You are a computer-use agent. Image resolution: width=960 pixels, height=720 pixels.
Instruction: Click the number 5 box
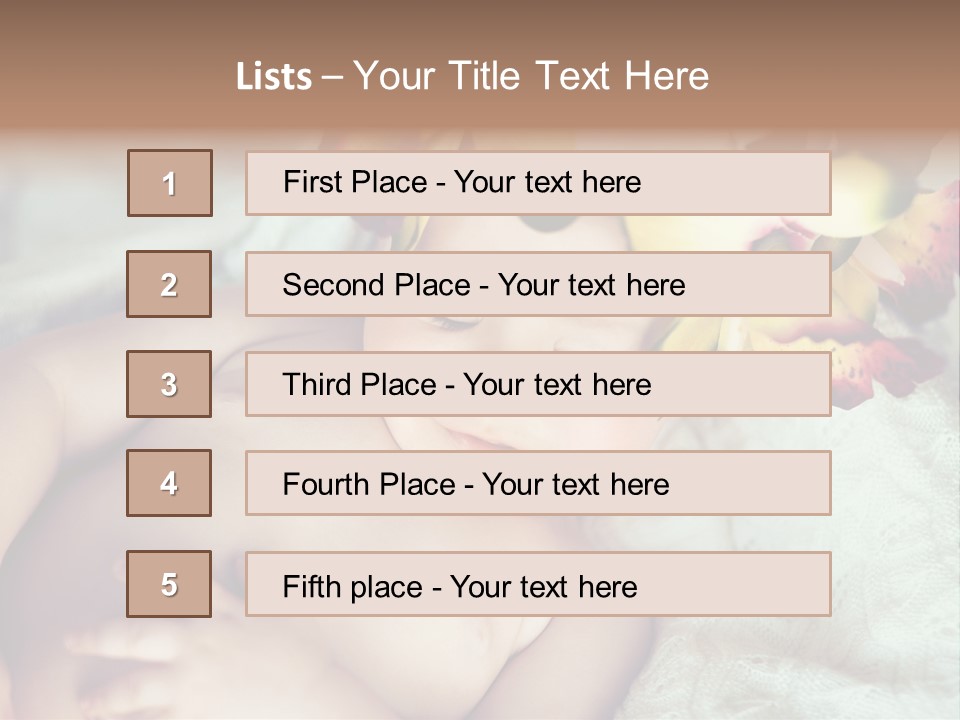click(169, 584)
